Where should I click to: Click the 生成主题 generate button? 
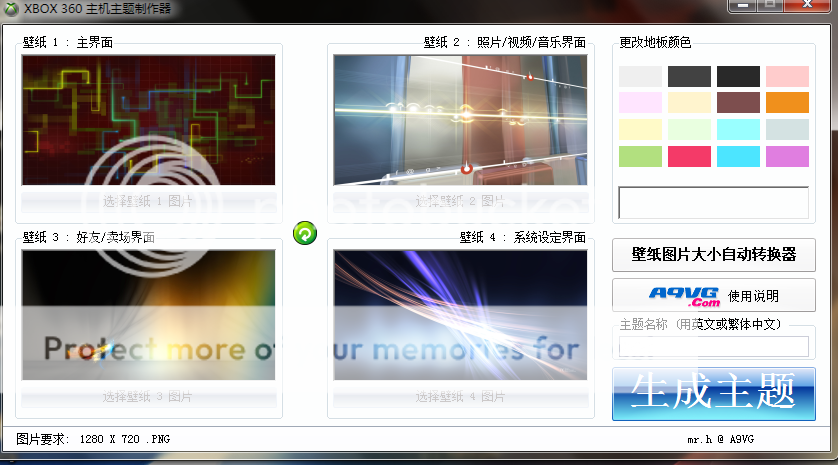713,393
